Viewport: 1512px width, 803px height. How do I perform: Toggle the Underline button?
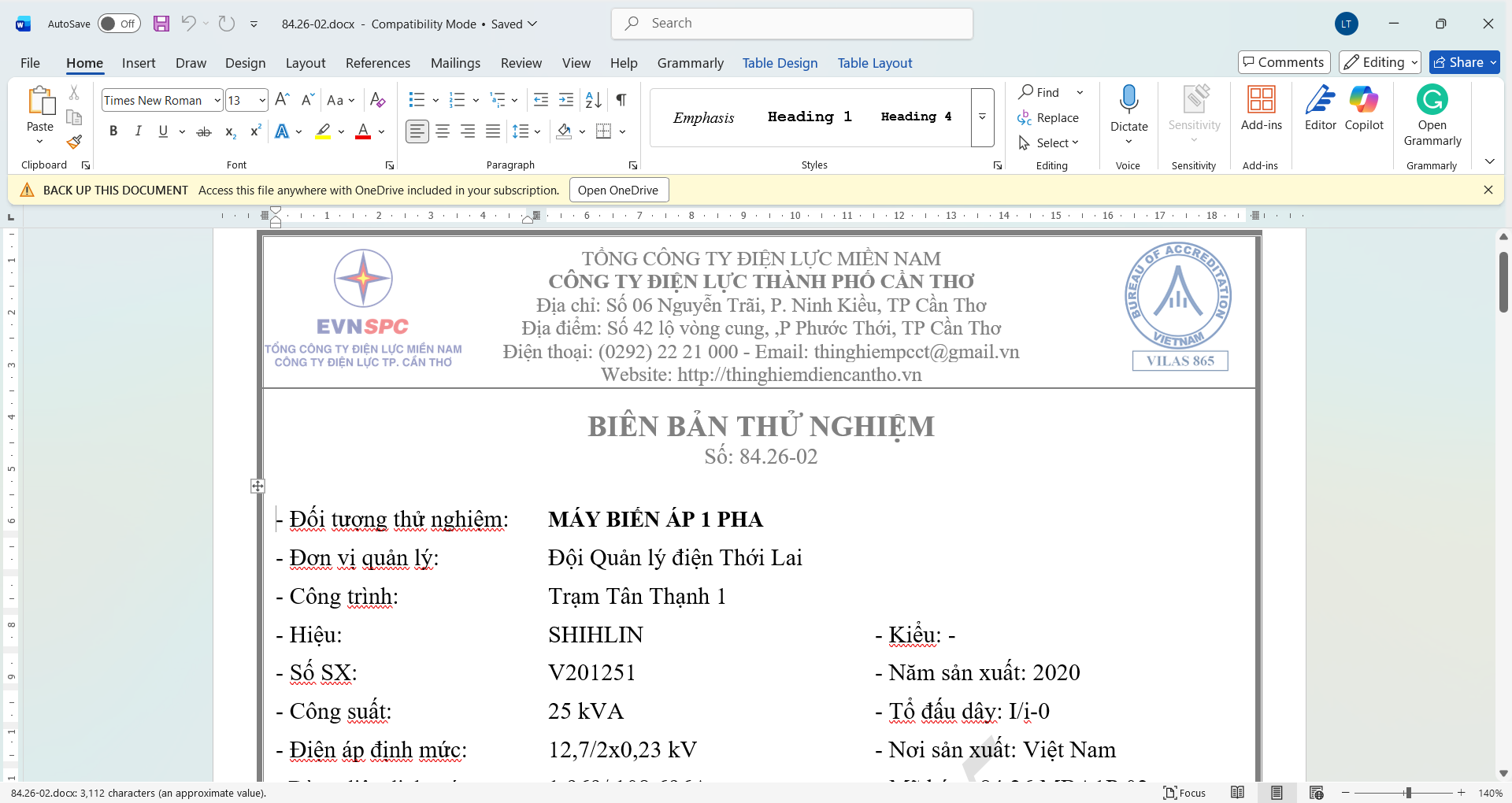(x=163, y=131)
